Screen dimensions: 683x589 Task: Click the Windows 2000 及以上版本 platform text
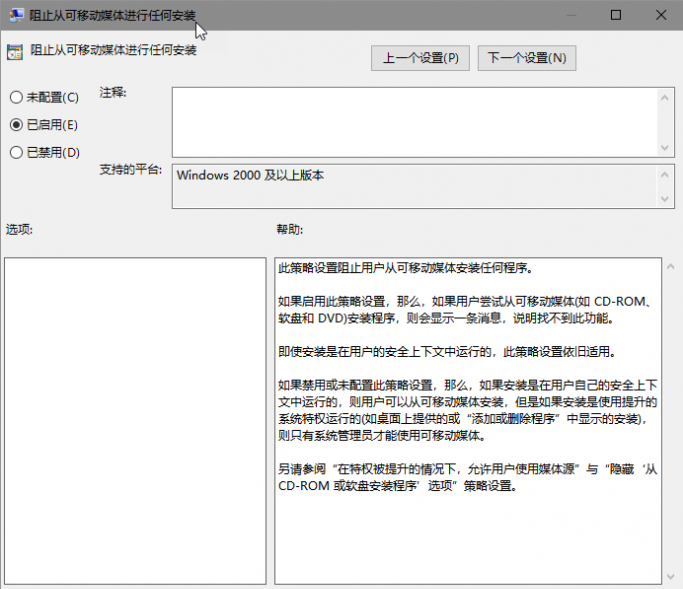pos(250,175)
